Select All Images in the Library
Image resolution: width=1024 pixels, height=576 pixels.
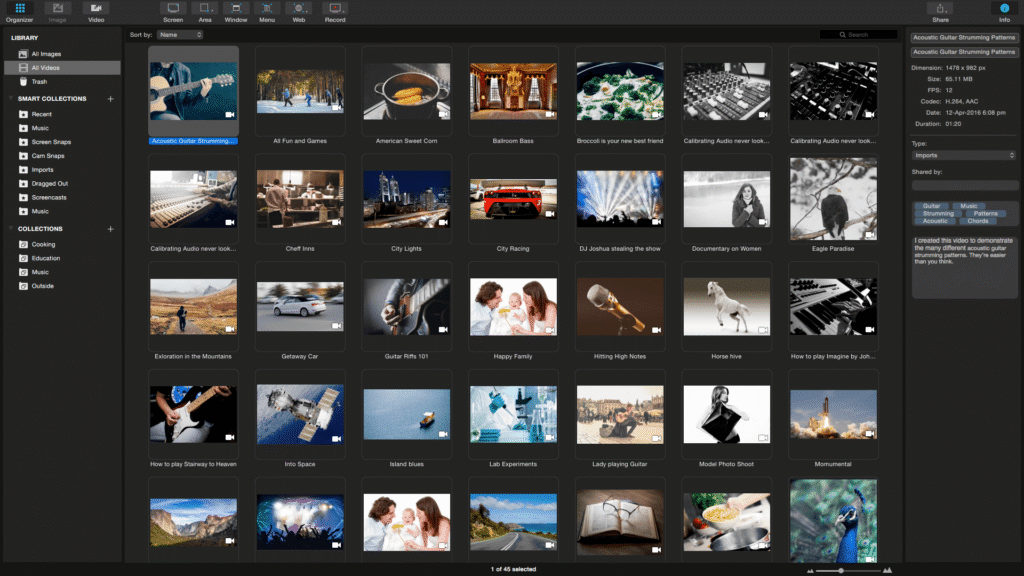pyautogui.click(x=46, y=54)
